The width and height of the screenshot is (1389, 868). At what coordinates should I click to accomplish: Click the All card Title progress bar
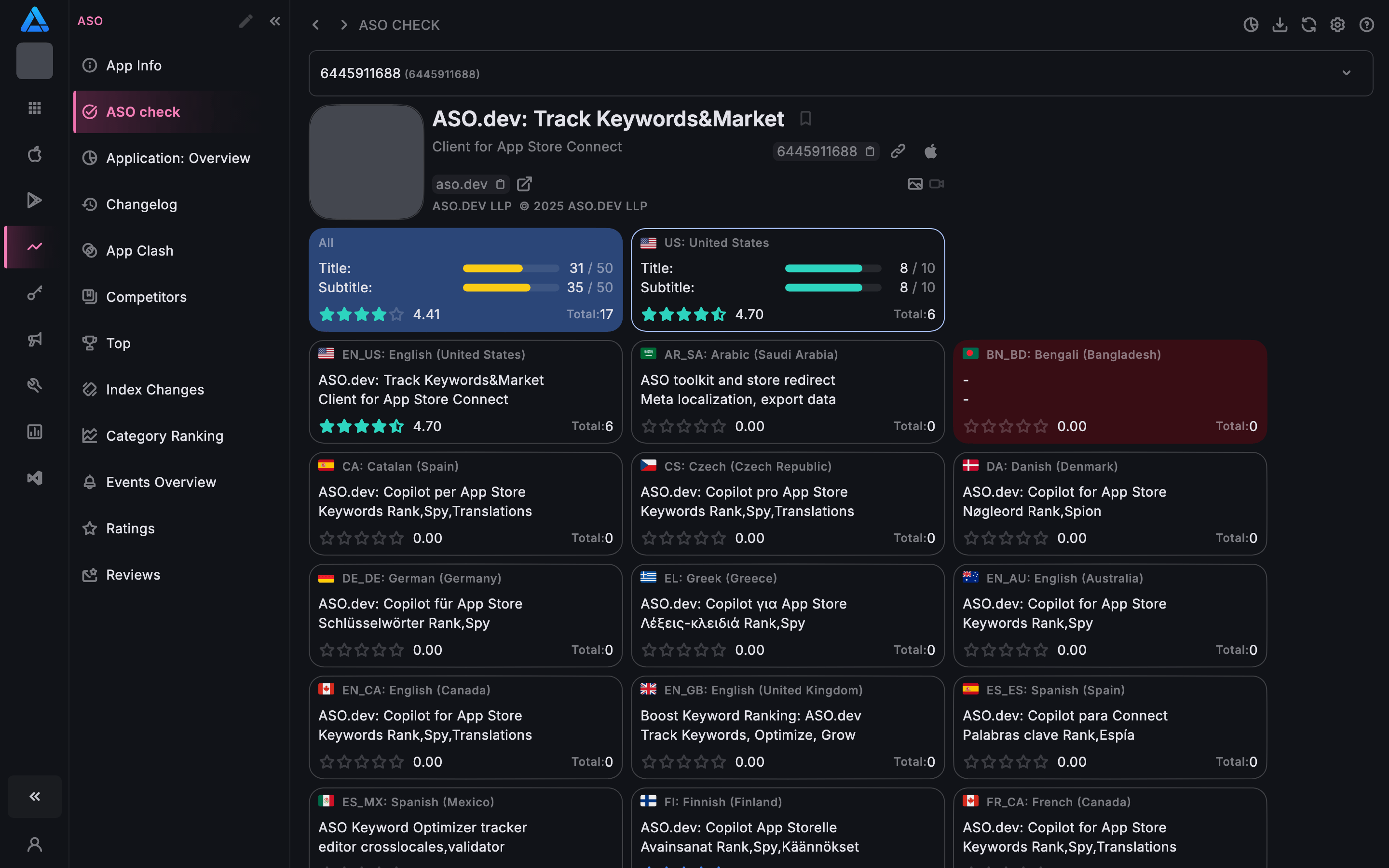[511, 268]
